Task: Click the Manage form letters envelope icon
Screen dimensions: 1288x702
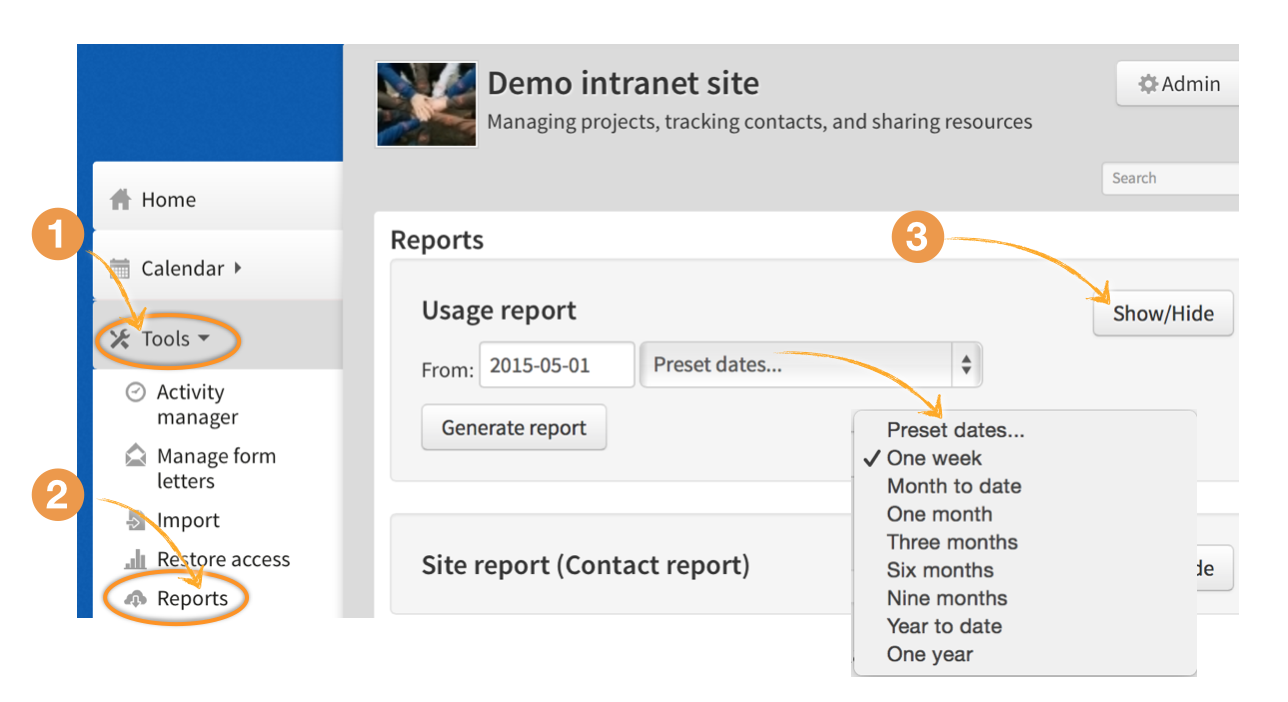Action: point(135,456)
